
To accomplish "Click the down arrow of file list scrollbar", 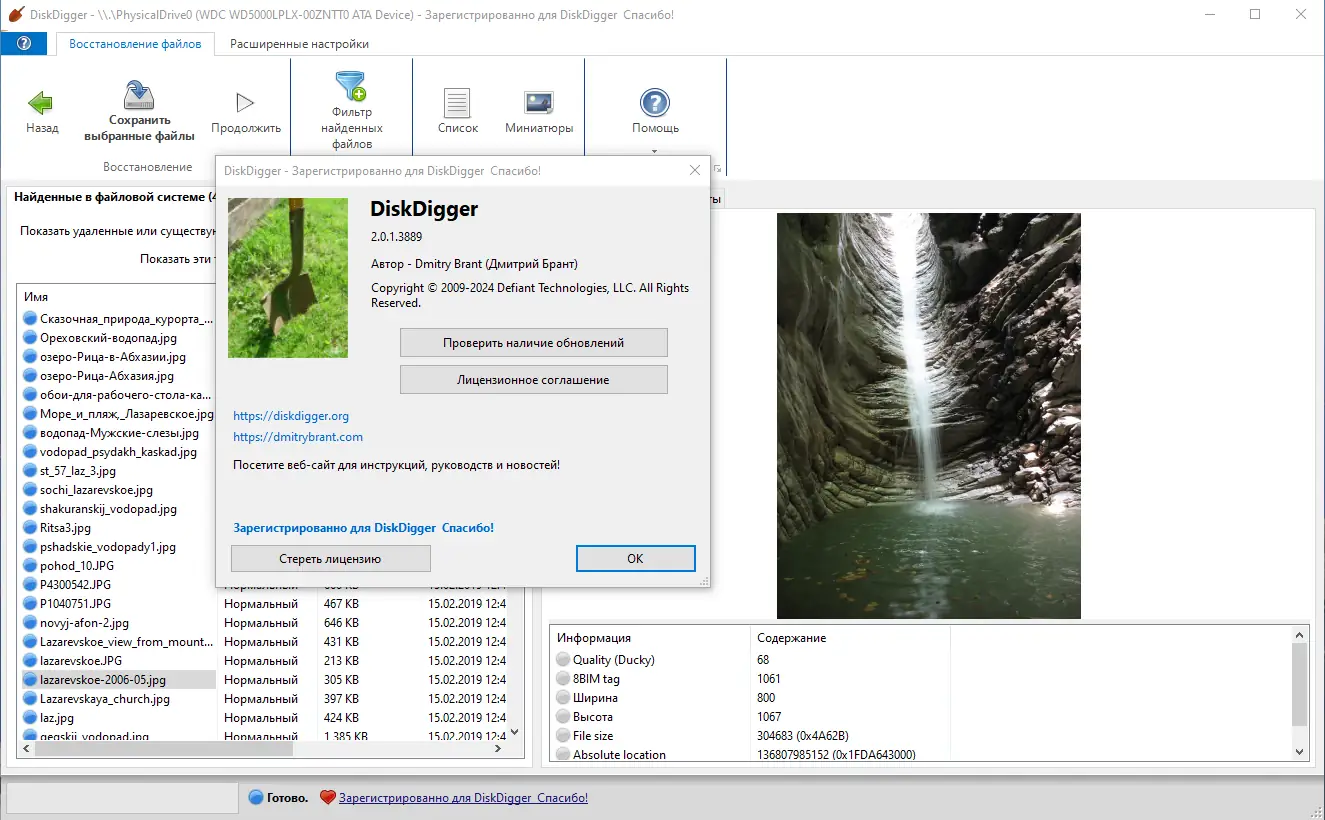I will pos(515,732).
